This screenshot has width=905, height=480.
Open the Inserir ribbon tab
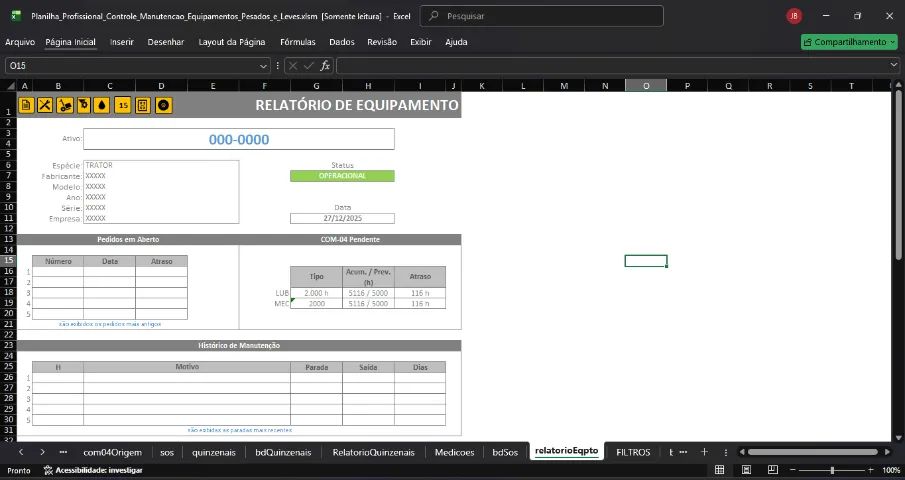[x=122, y=42]
